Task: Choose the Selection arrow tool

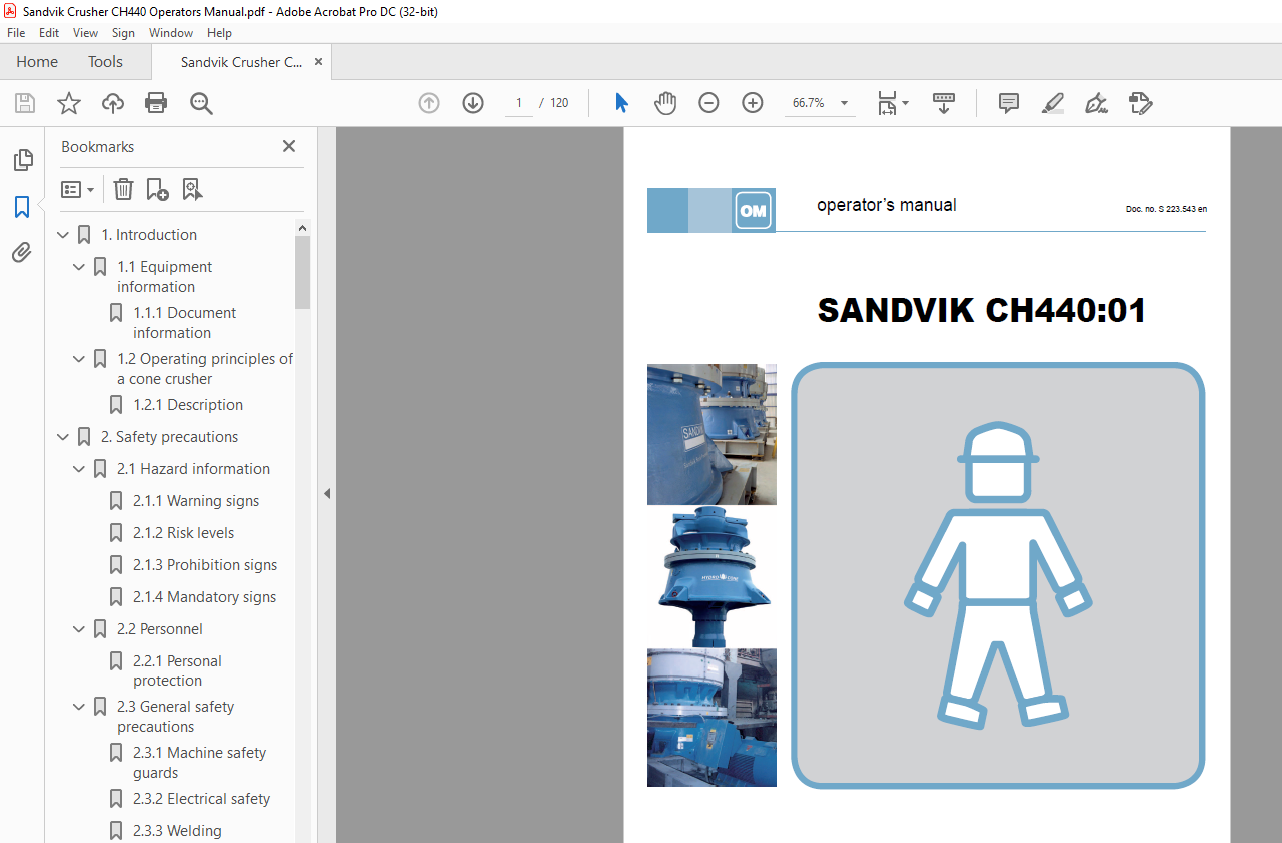Action: coord(621,102)
